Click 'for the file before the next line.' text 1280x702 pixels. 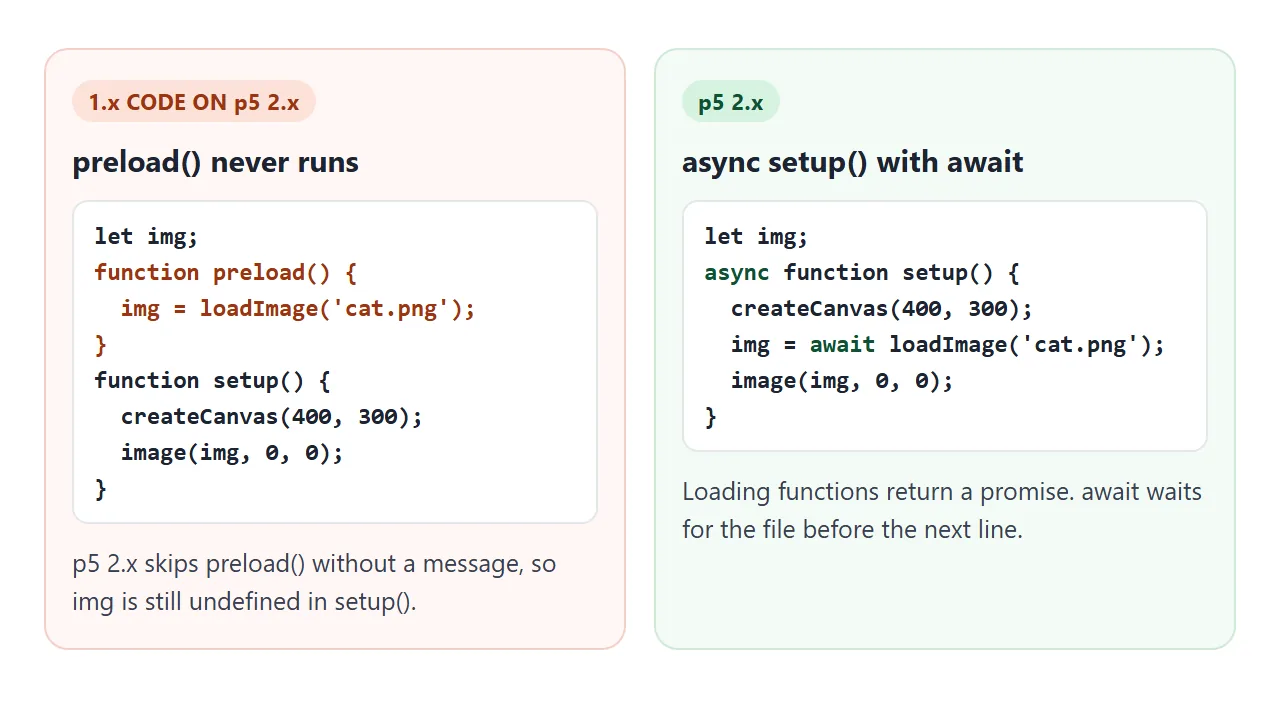(x=852, y=529)
